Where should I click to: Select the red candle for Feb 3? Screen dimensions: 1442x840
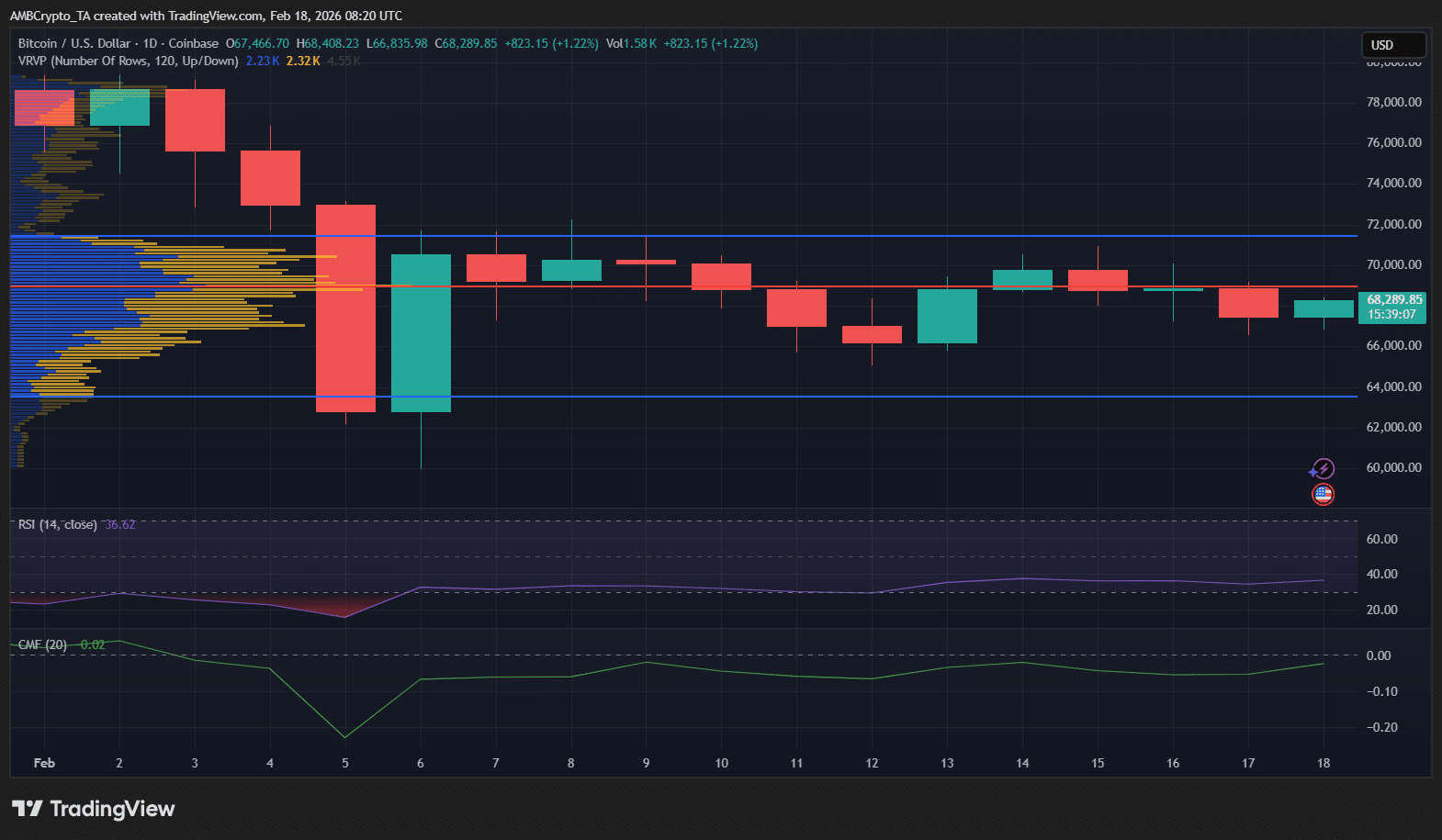pyautogui.click(x=195, y=120)
